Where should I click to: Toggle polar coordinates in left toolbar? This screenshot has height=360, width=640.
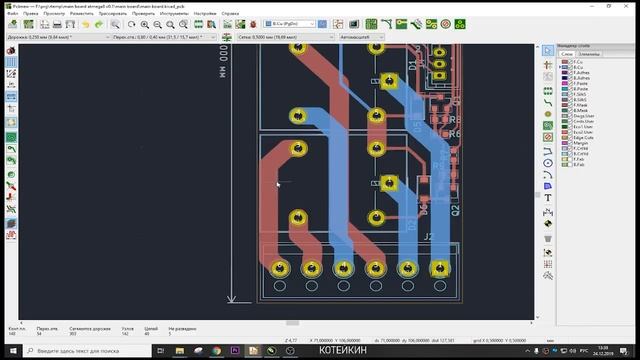[11, 74]
